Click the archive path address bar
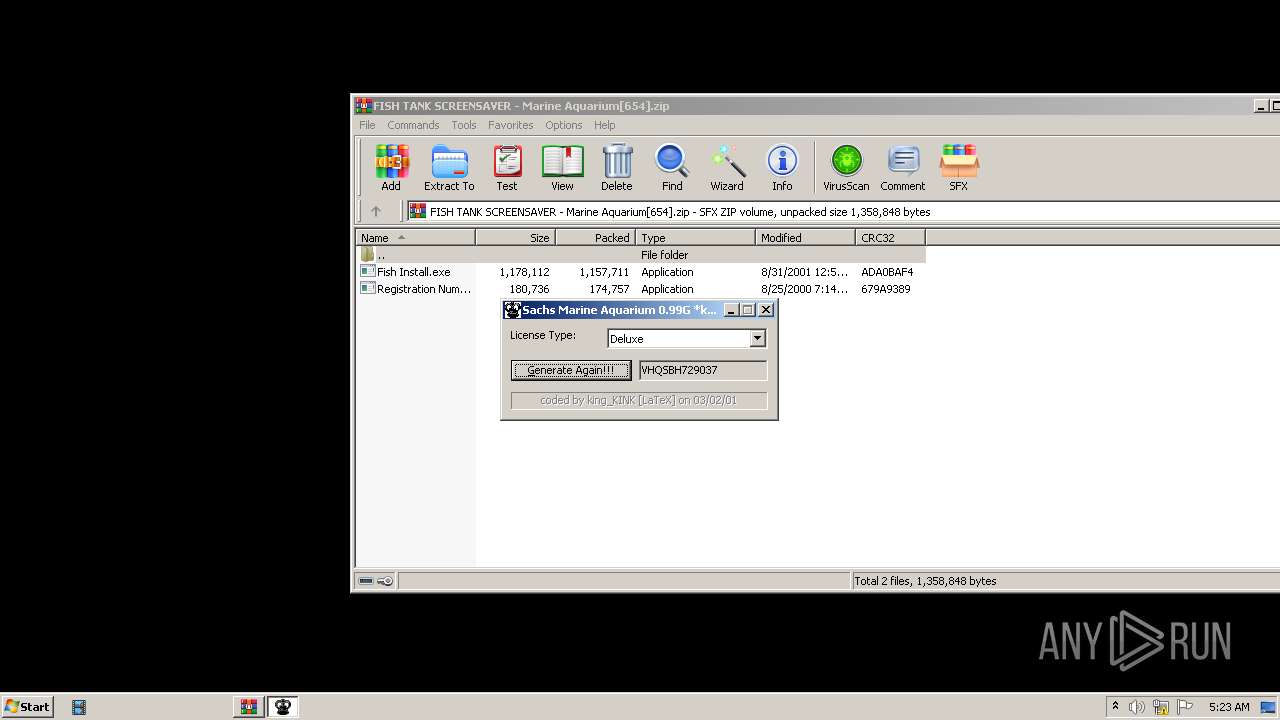This screenshot has height=720, width=1280. click(843, 212)
